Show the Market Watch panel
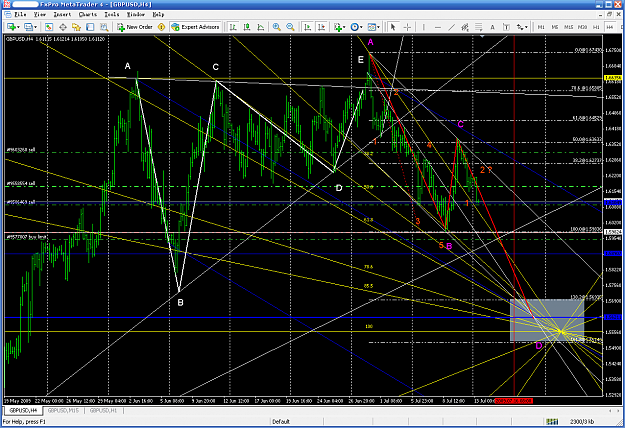This screenshot has height=428, width=625. point(49,27)
